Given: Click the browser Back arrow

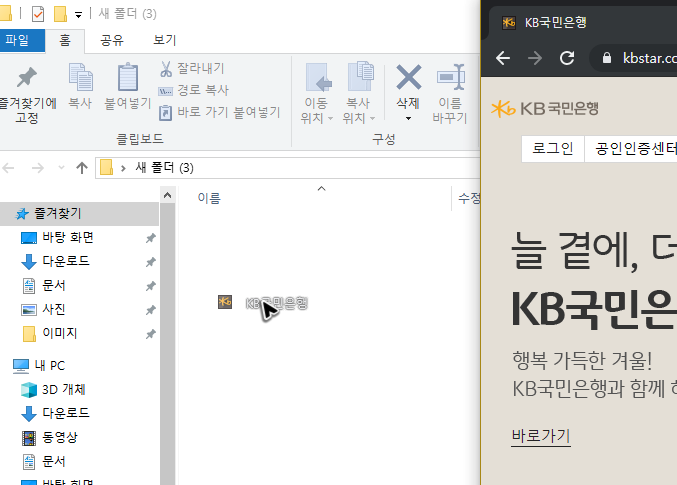Looking at the screenshot, I should coord(503,58).
